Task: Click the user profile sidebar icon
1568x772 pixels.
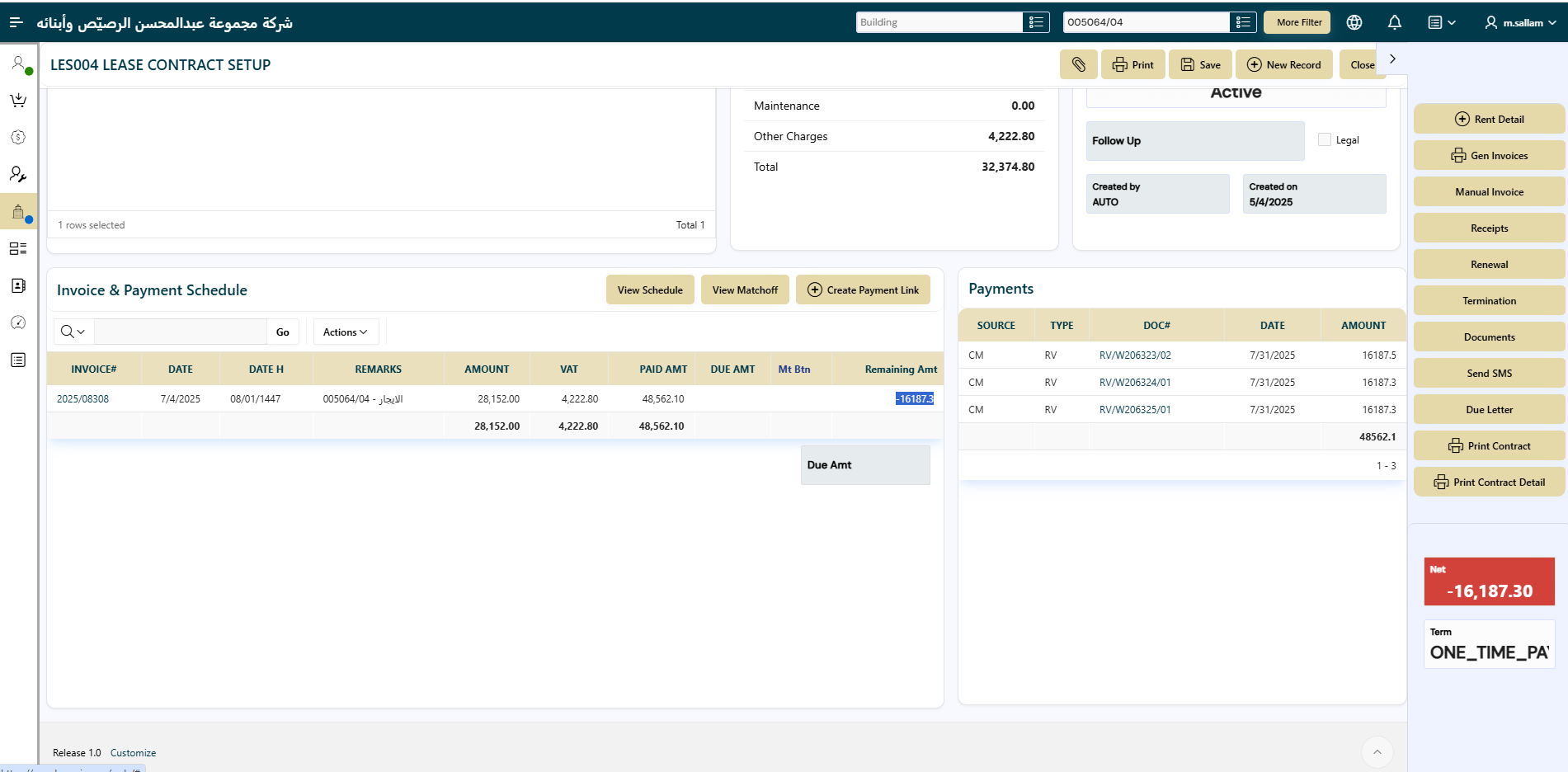Action: (x=18, y=64)
